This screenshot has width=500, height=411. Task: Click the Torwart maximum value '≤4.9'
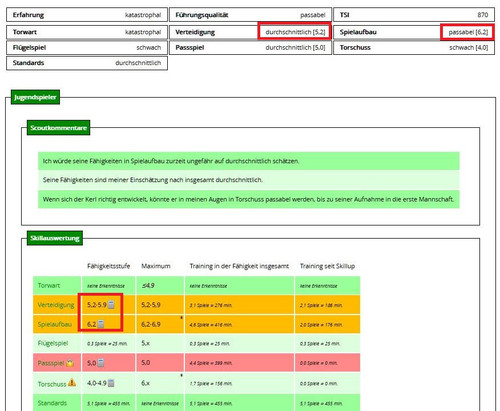click(x=148, y=285)
